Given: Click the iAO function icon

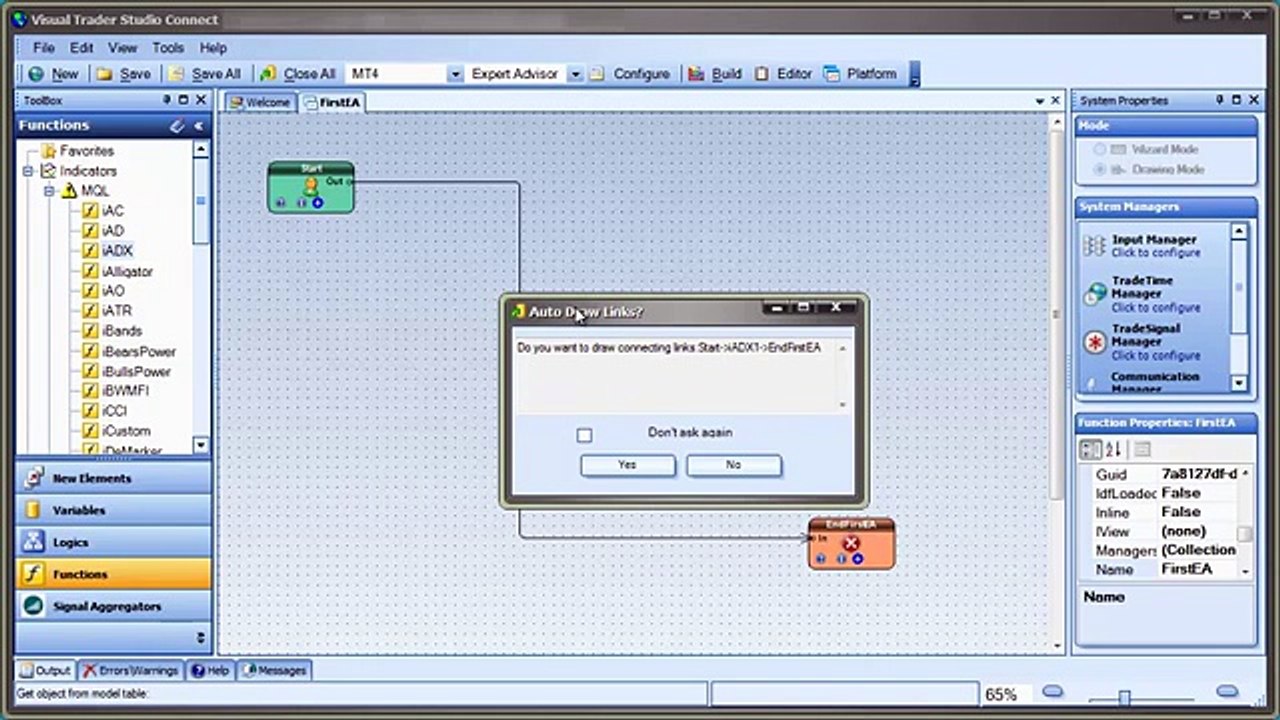Looking at the screenshot, I should click(x=90, y=291).
